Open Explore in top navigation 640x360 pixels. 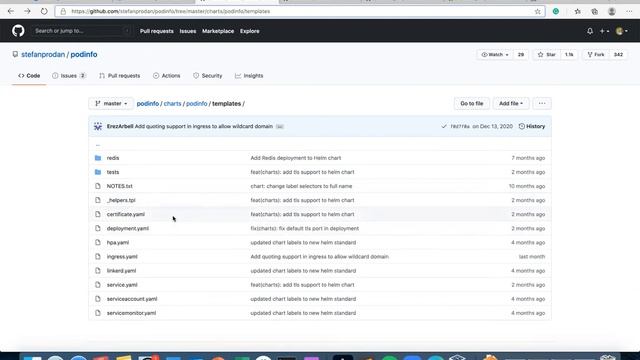[249, 31]
